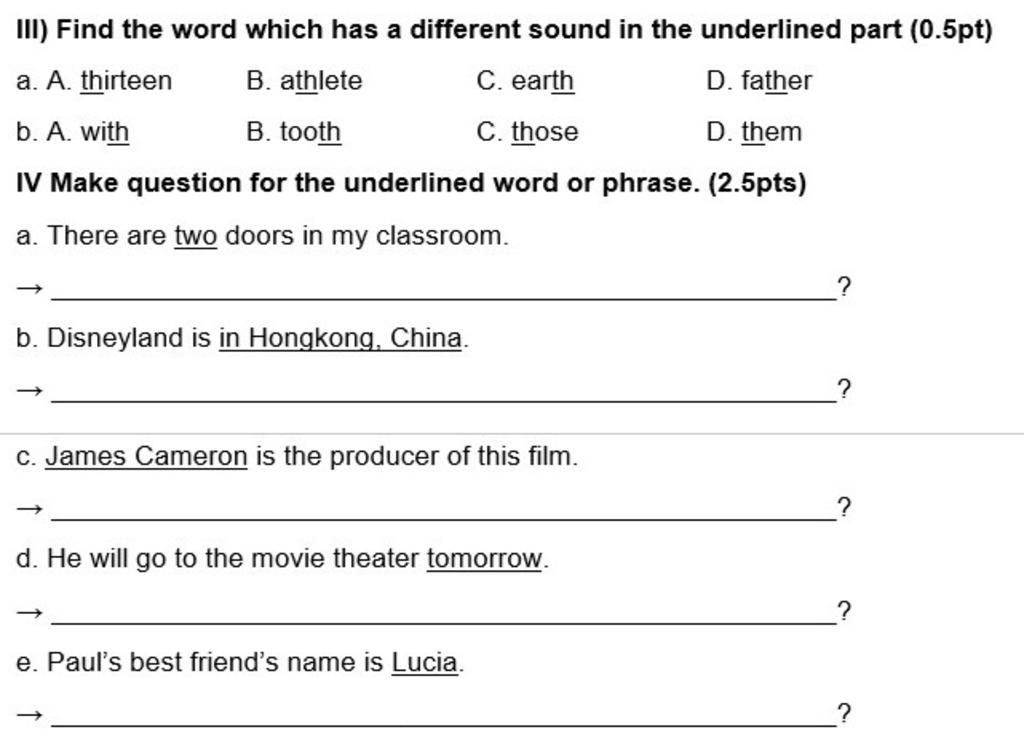This screenshot has height=751, width=1024.
Task: Choose option C. earth
Action: 525,81
